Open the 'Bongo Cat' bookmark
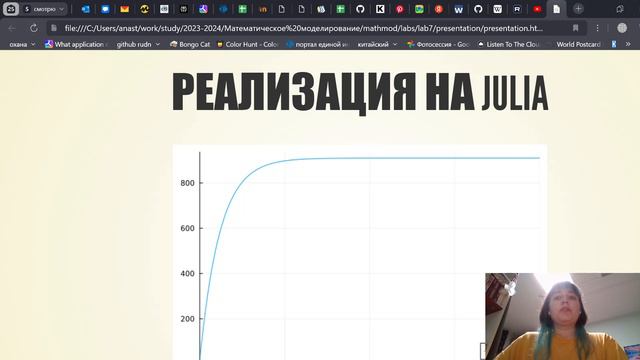The image size is (640, 360). pyautogui.click(x=190, y=44)
